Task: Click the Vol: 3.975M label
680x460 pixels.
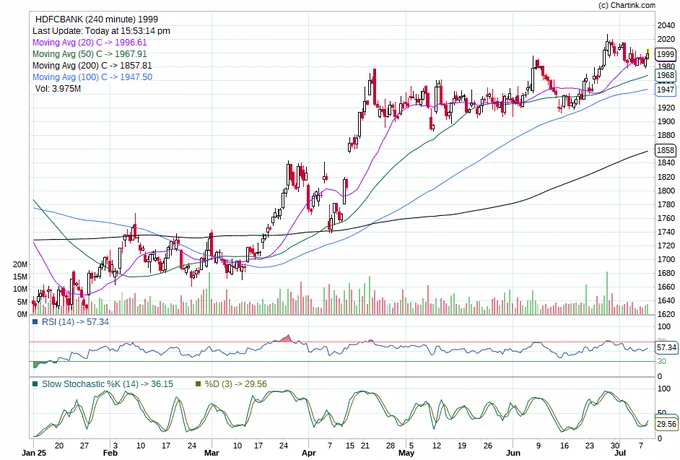Action: [58, 88]
